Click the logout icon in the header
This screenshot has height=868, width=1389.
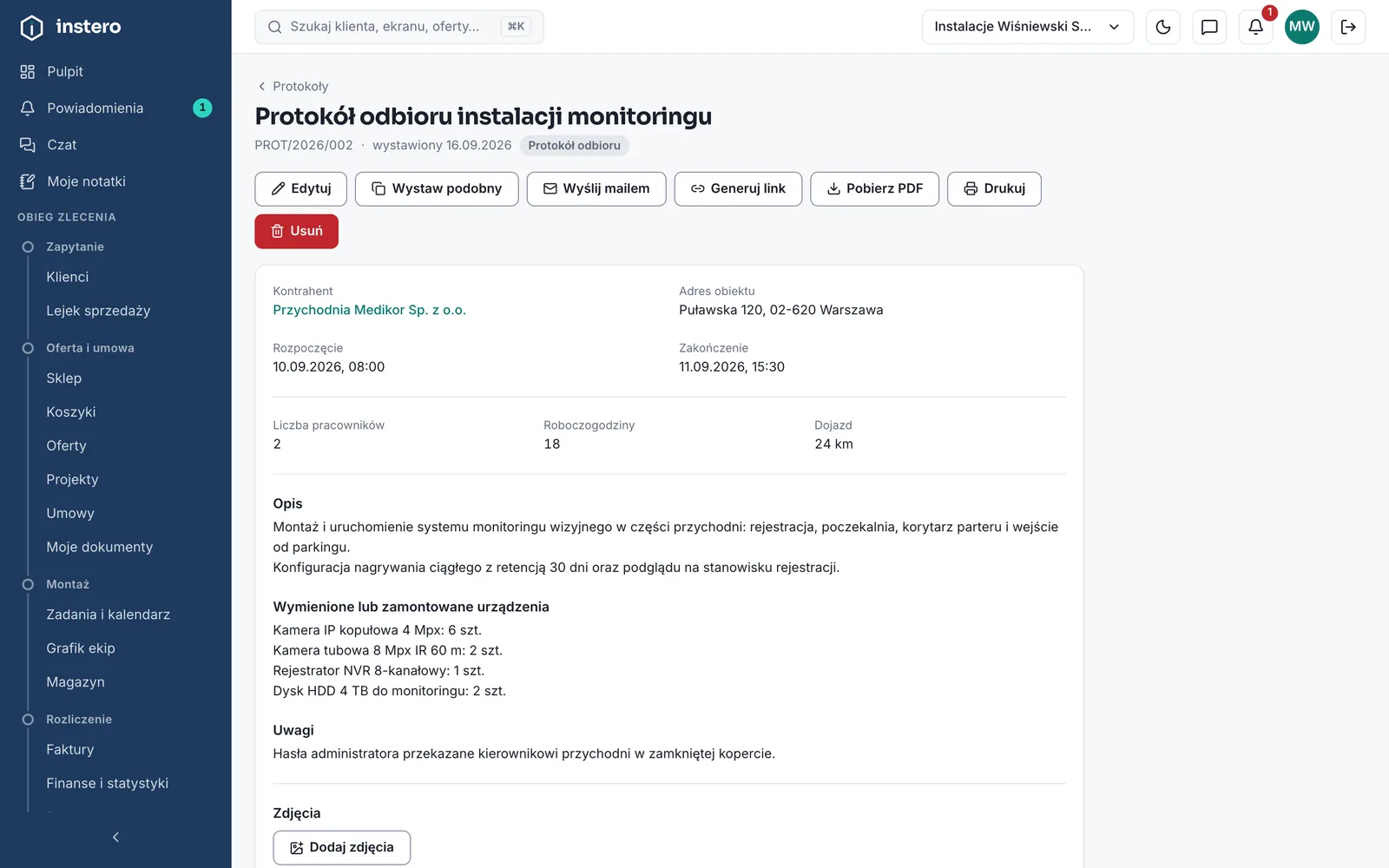pyautogui.click(x=1348, y=27)
